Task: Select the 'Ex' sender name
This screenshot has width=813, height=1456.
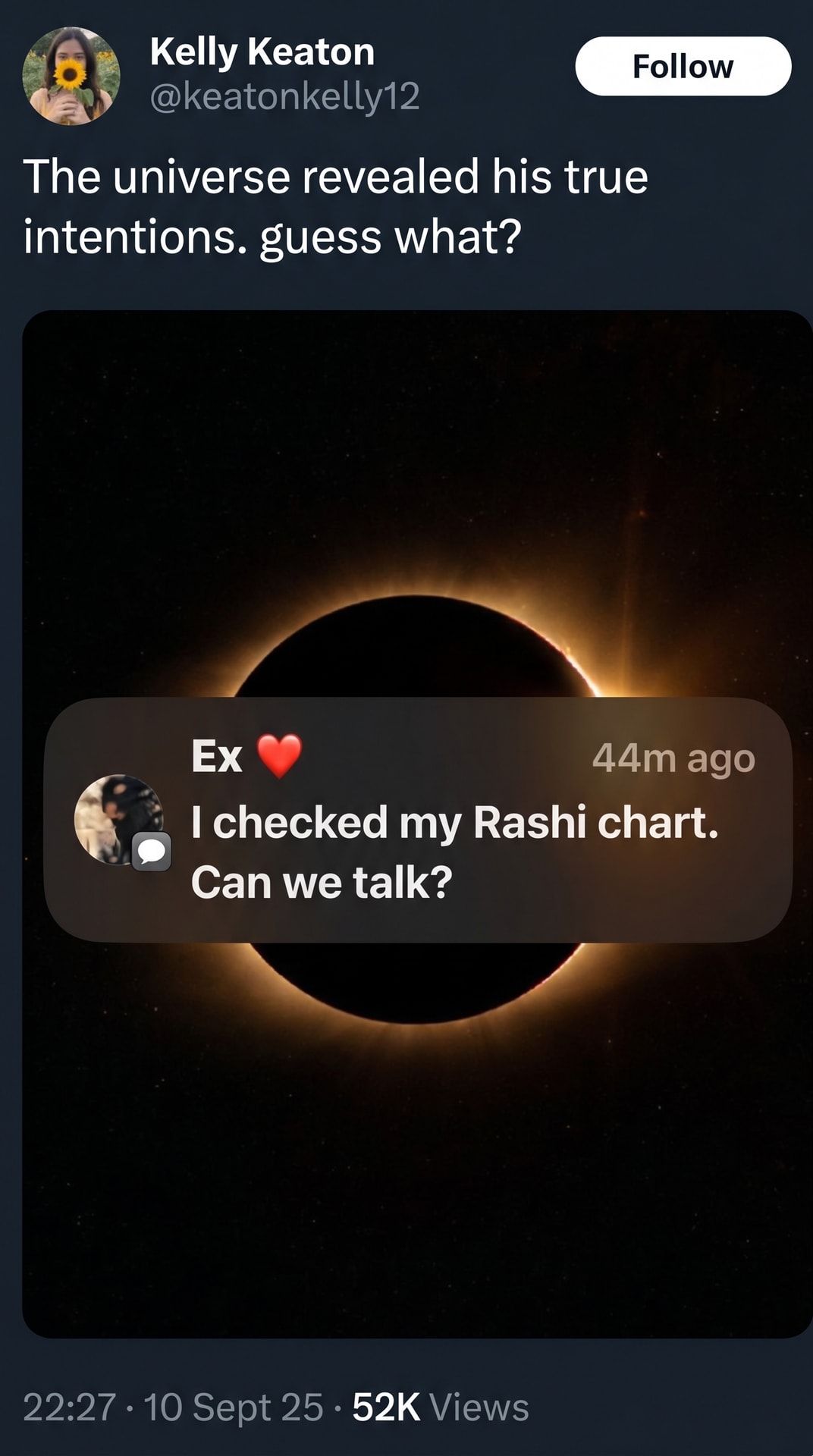Action: tap(217, 756)
